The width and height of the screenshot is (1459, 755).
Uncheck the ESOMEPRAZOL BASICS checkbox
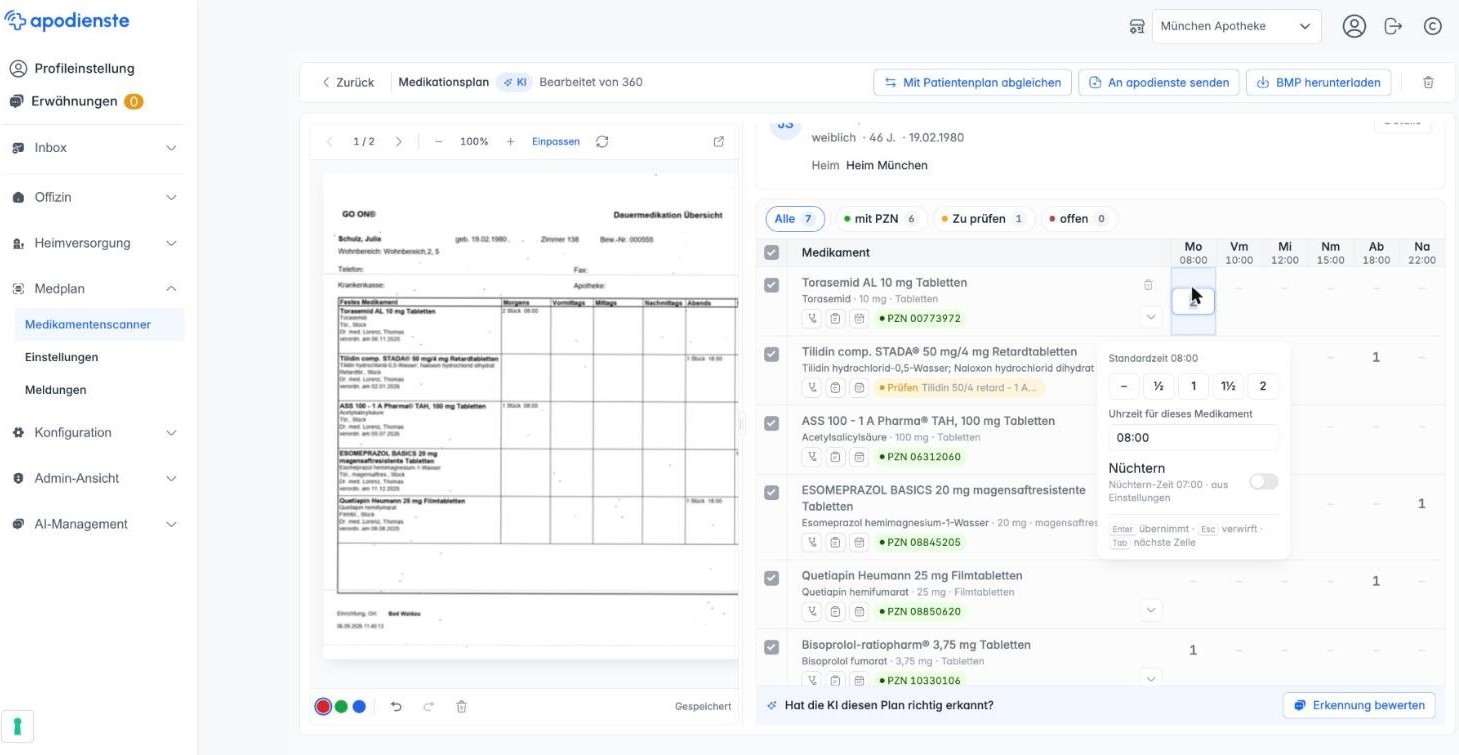tap(771, 492)
